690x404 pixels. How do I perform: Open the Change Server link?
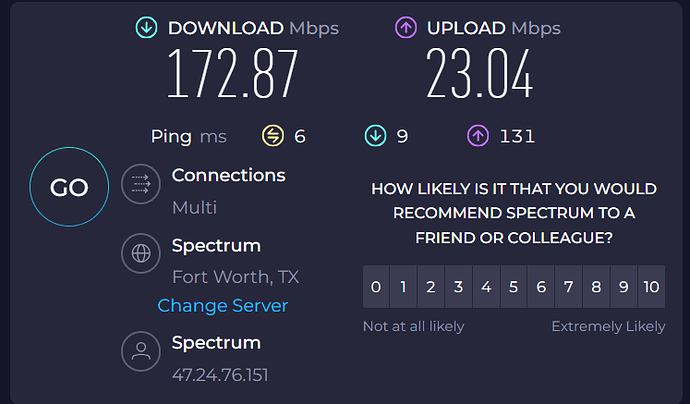(x=222, y=306)
